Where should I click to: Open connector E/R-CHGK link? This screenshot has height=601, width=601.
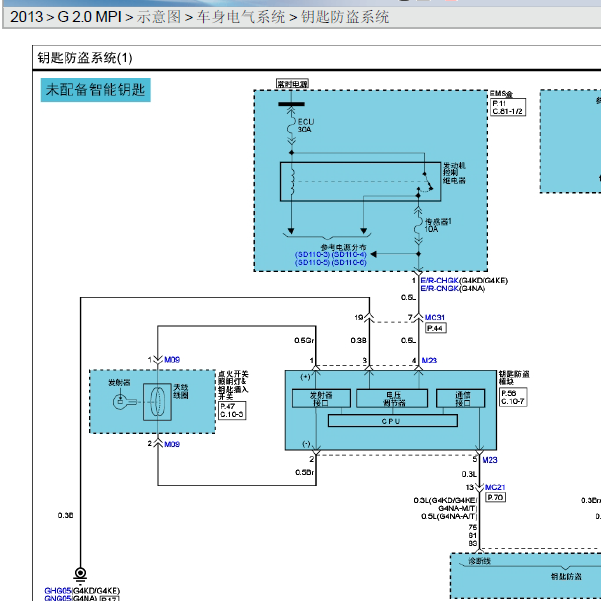(439, 281)
